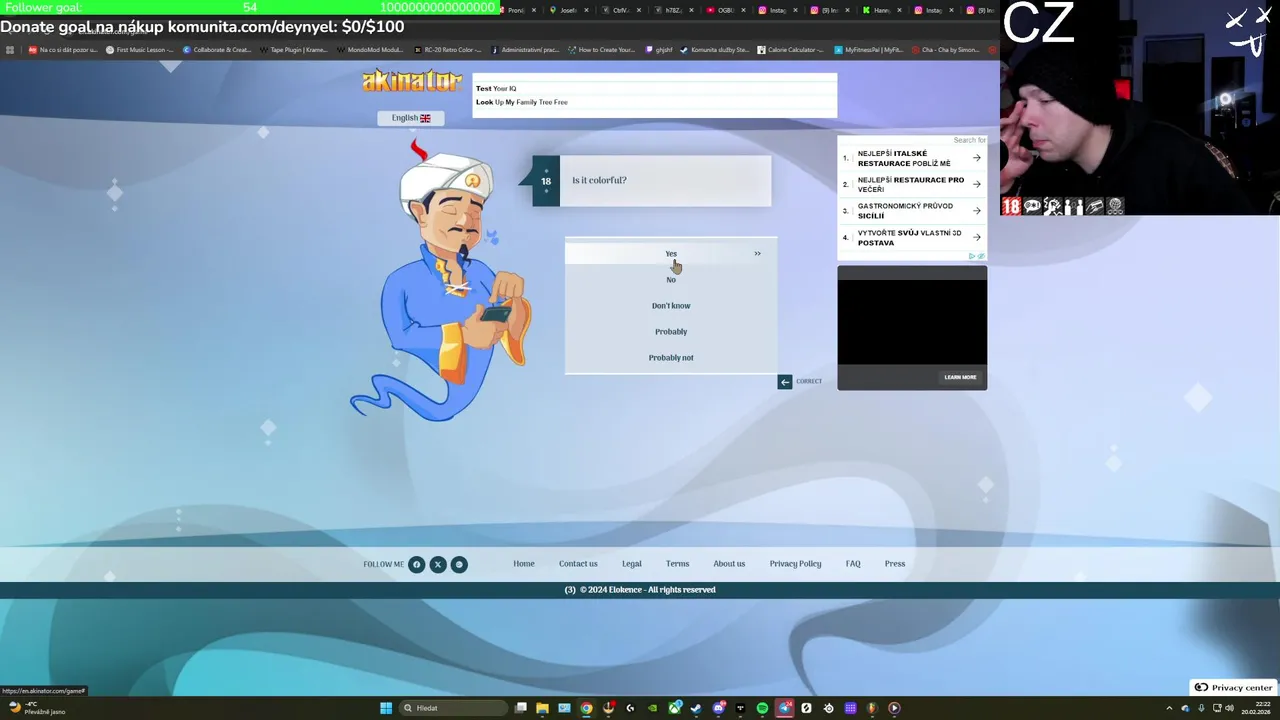Open the clock and date in the tray
The image size is (1280, 720).
point(1256,708)
